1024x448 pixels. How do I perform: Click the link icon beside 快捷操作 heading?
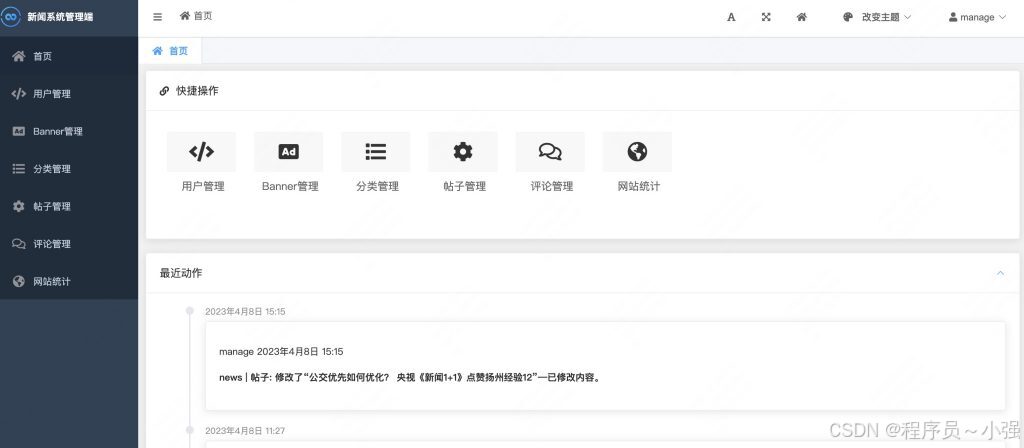point(164,91)
